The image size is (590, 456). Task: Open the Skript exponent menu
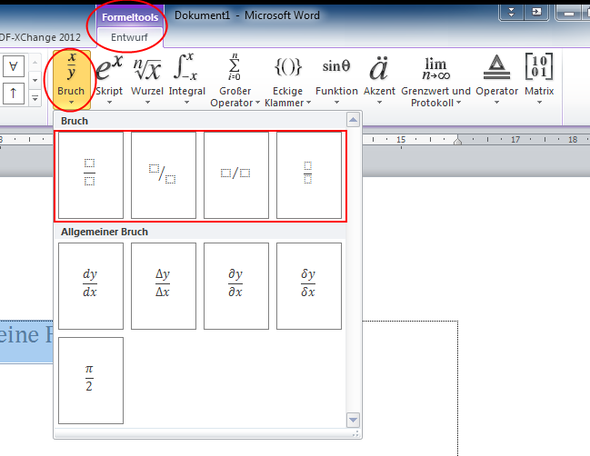point(109,79)
